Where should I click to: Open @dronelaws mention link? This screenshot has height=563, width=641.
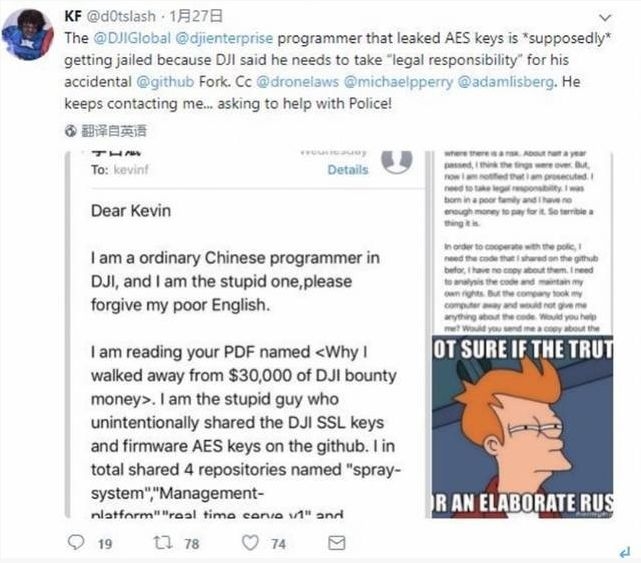[298, 82]
